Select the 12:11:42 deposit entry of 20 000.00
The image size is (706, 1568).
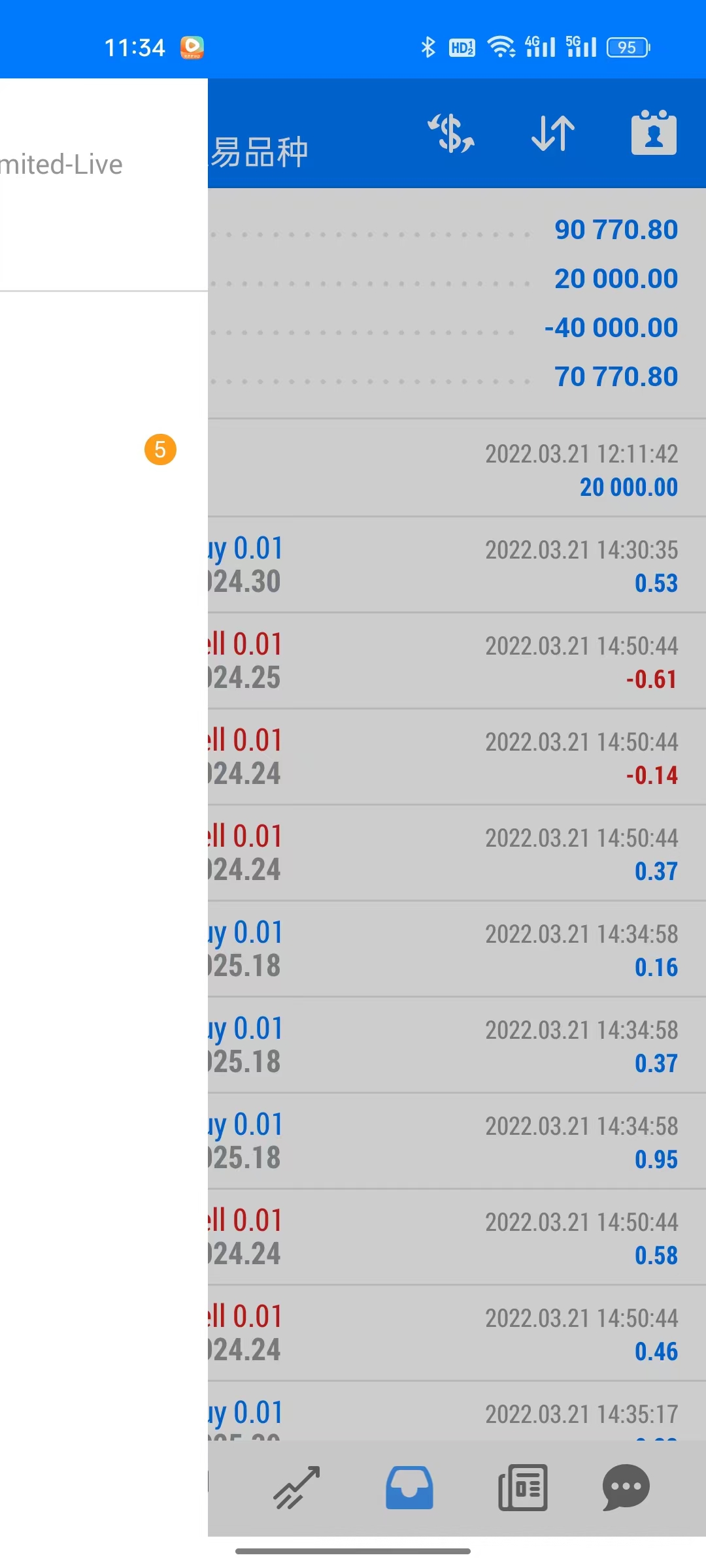coord(456,469)
